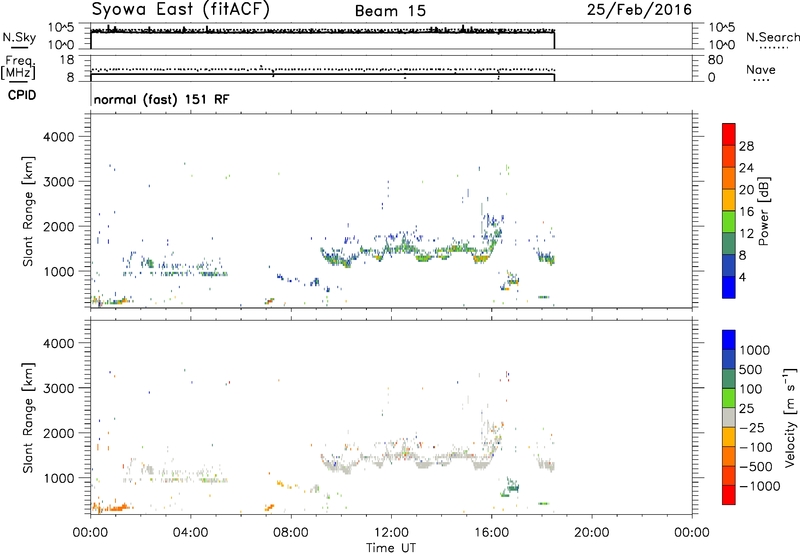Click the 'Beam 15' label
The height and width of the screenshot is (554, 800).
390,11
